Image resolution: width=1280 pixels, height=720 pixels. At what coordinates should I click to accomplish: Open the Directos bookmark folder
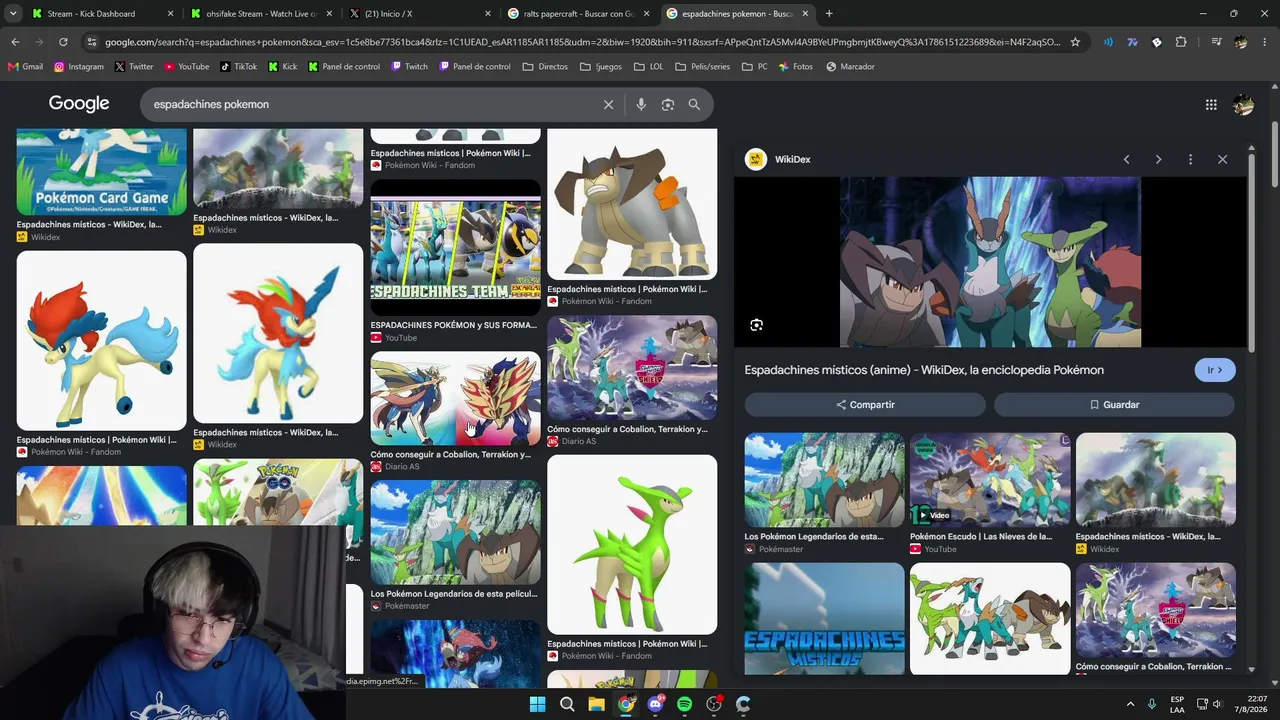tap(545, 67)
